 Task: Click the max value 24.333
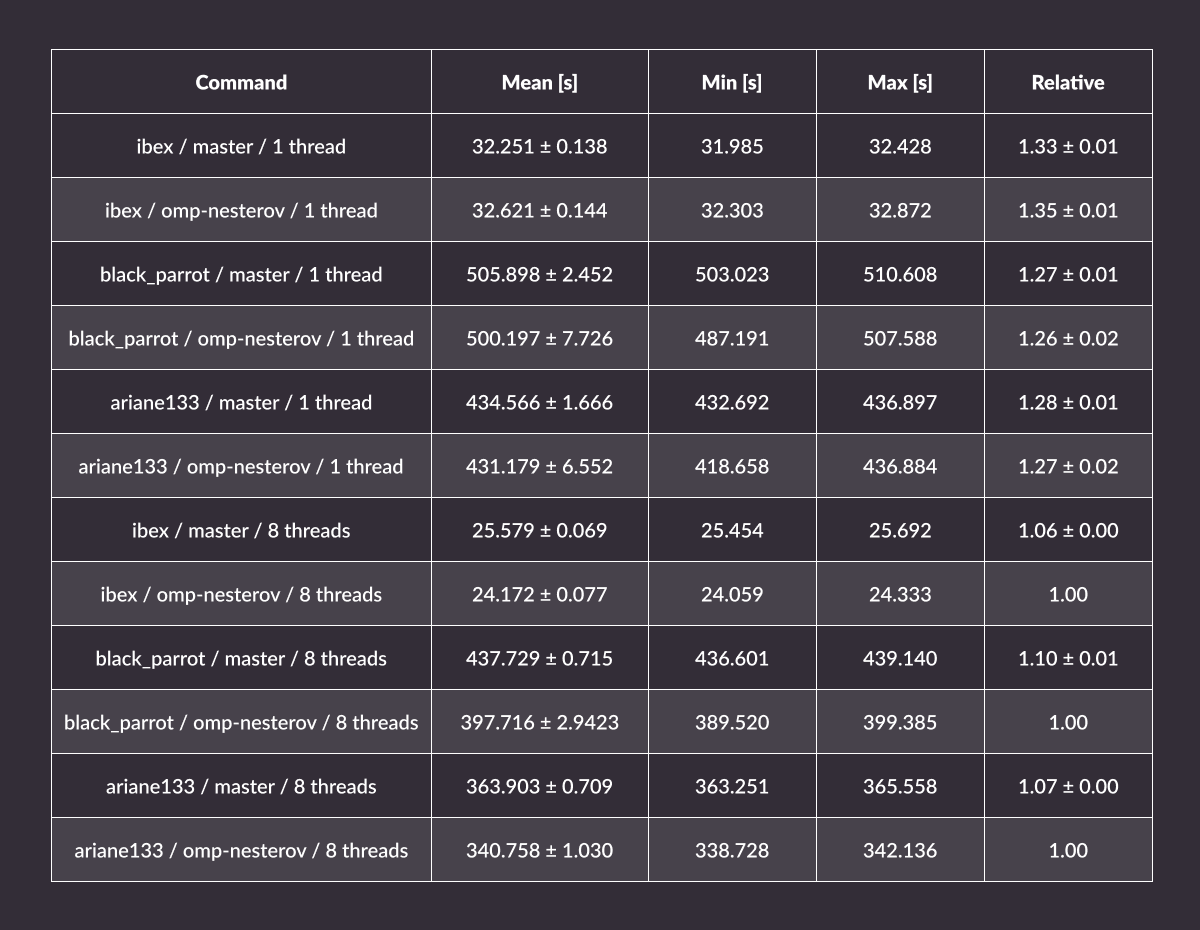[x=900, y=594]
